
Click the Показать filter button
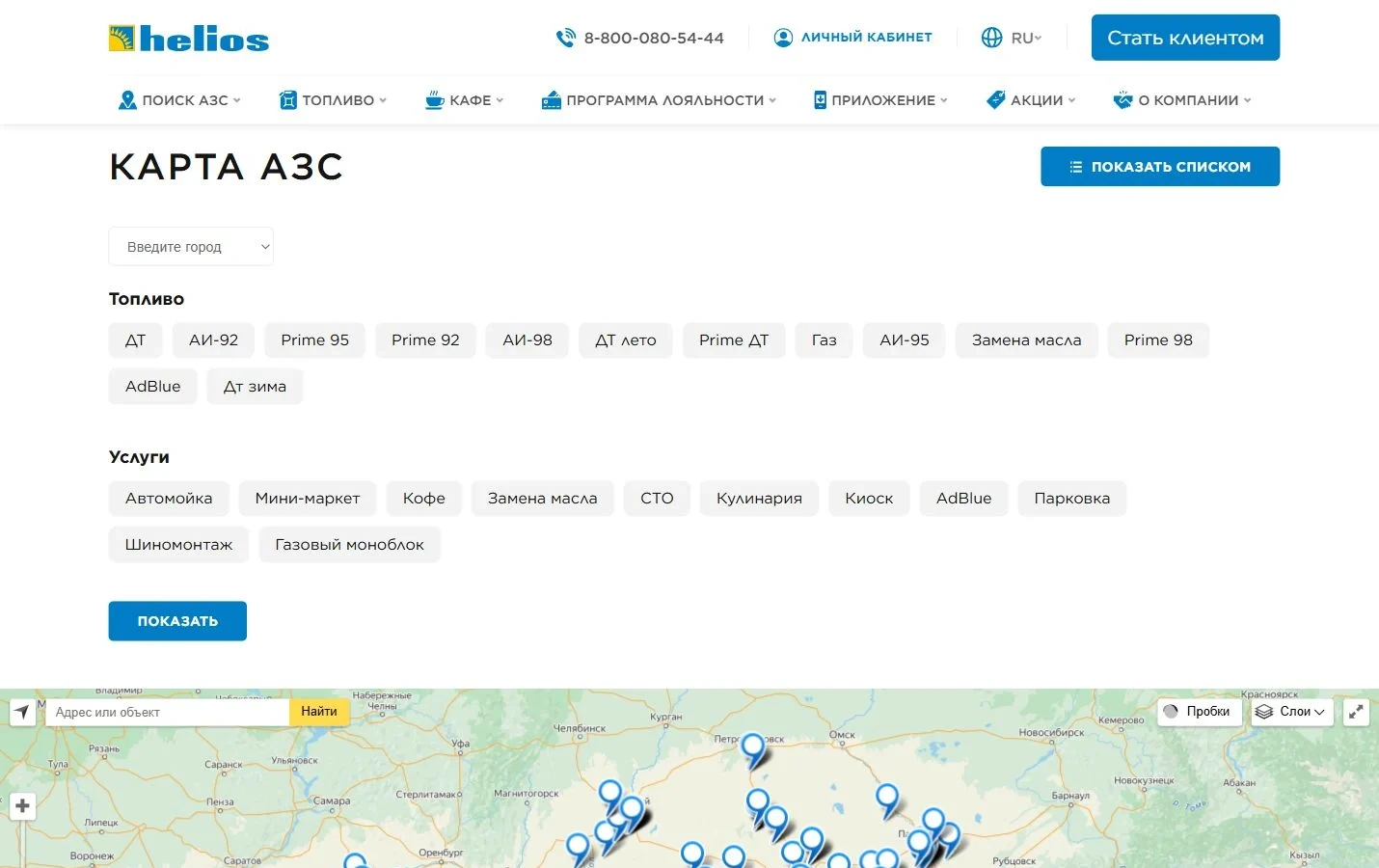[x=177, y=621]
